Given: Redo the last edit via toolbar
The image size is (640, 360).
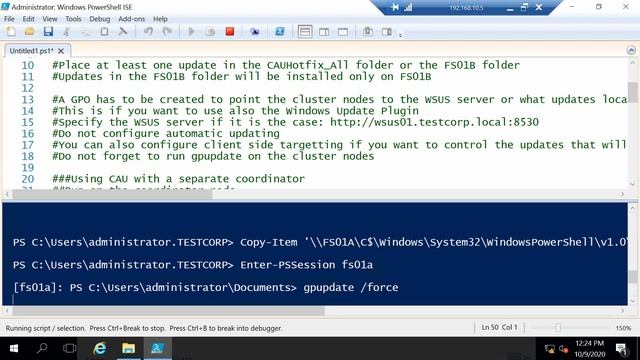Looking at the screenshot, I should coord(167,31).
